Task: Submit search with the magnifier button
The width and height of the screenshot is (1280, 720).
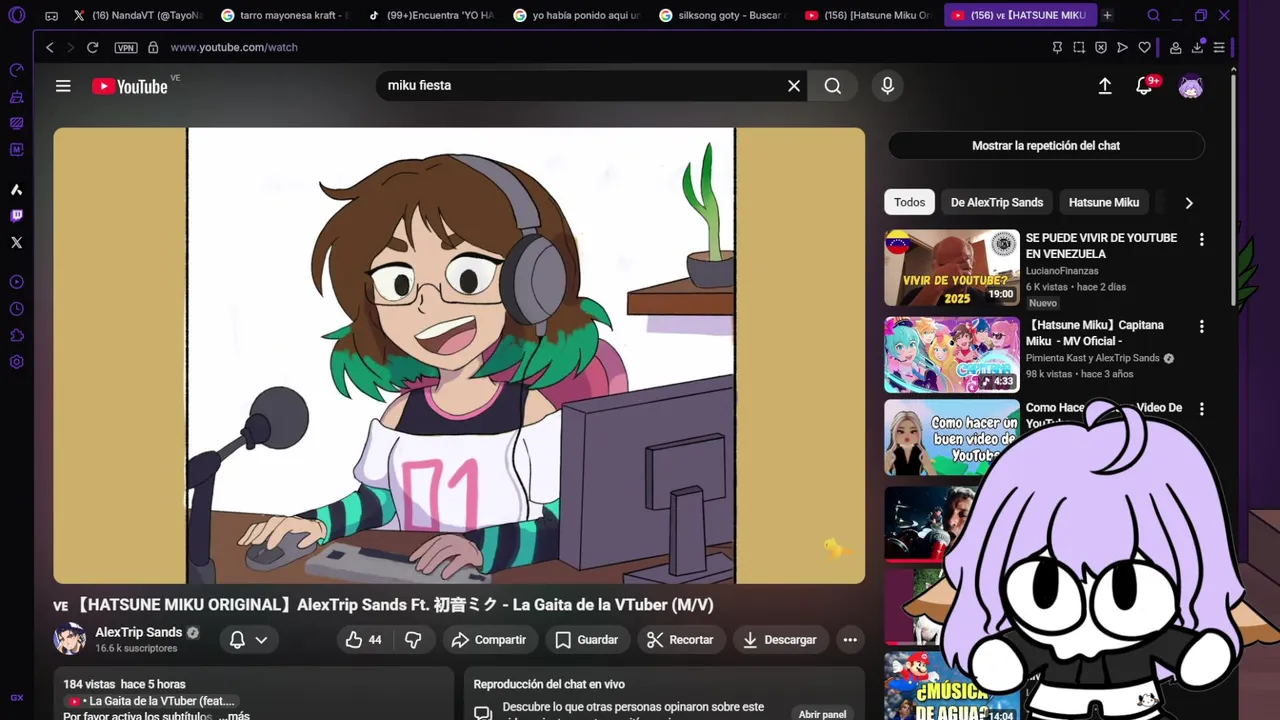Action: [833, 86]
